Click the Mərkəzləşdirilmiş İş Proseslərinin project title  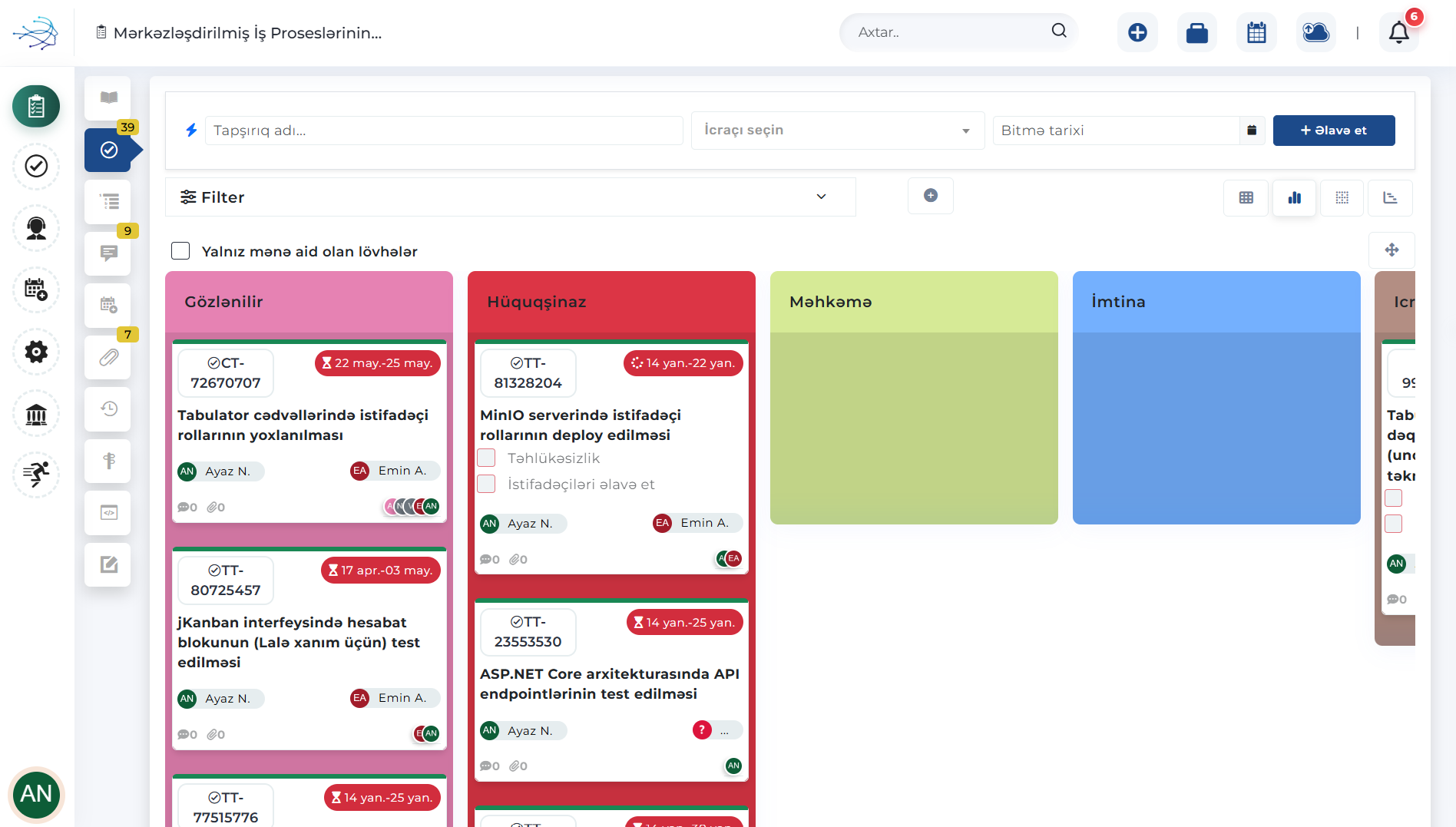coord(247,33)
